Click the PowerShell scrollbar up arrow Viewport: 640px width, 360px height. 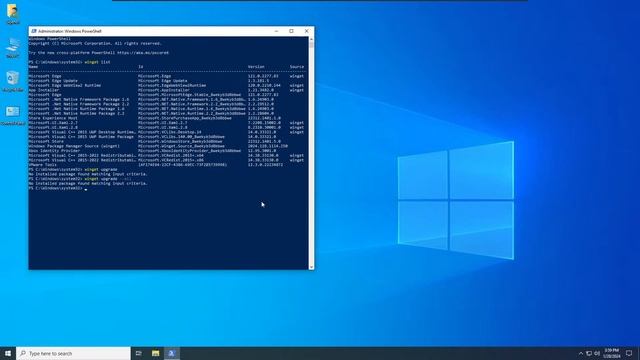point(311,39)
